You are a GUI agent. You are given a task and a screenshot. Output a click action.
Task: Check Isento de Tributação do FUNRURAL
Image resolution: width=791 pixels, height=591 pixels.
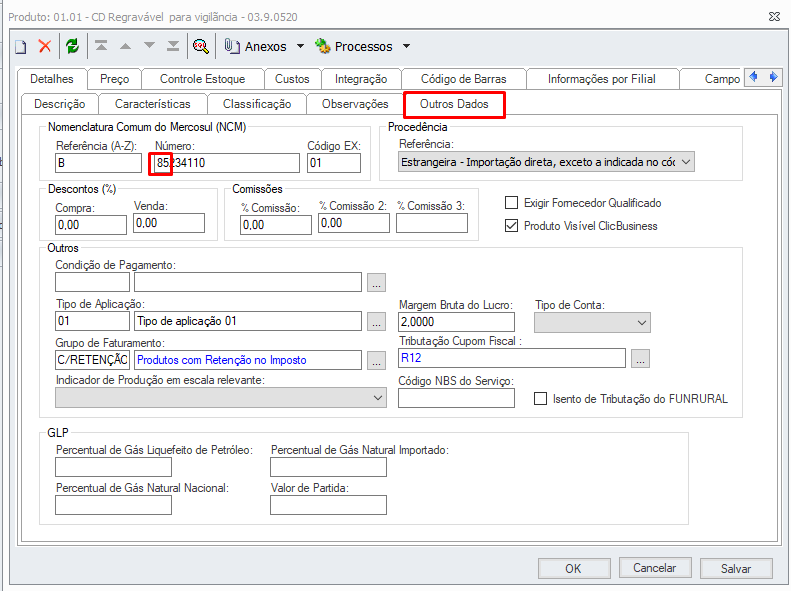tap(540, 399)
